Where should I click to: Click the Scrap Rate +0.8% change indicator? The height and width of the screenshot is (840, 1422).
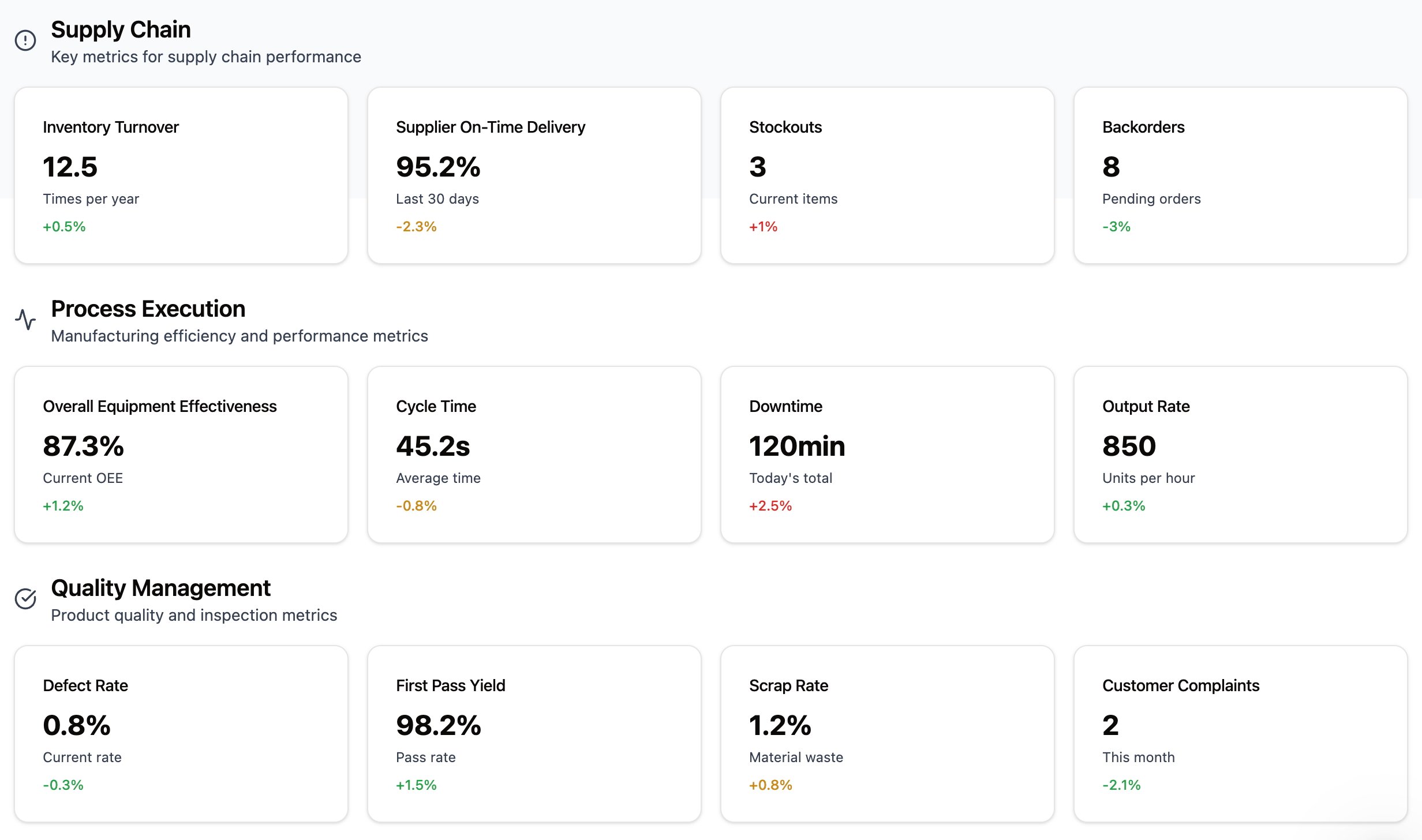770,785
